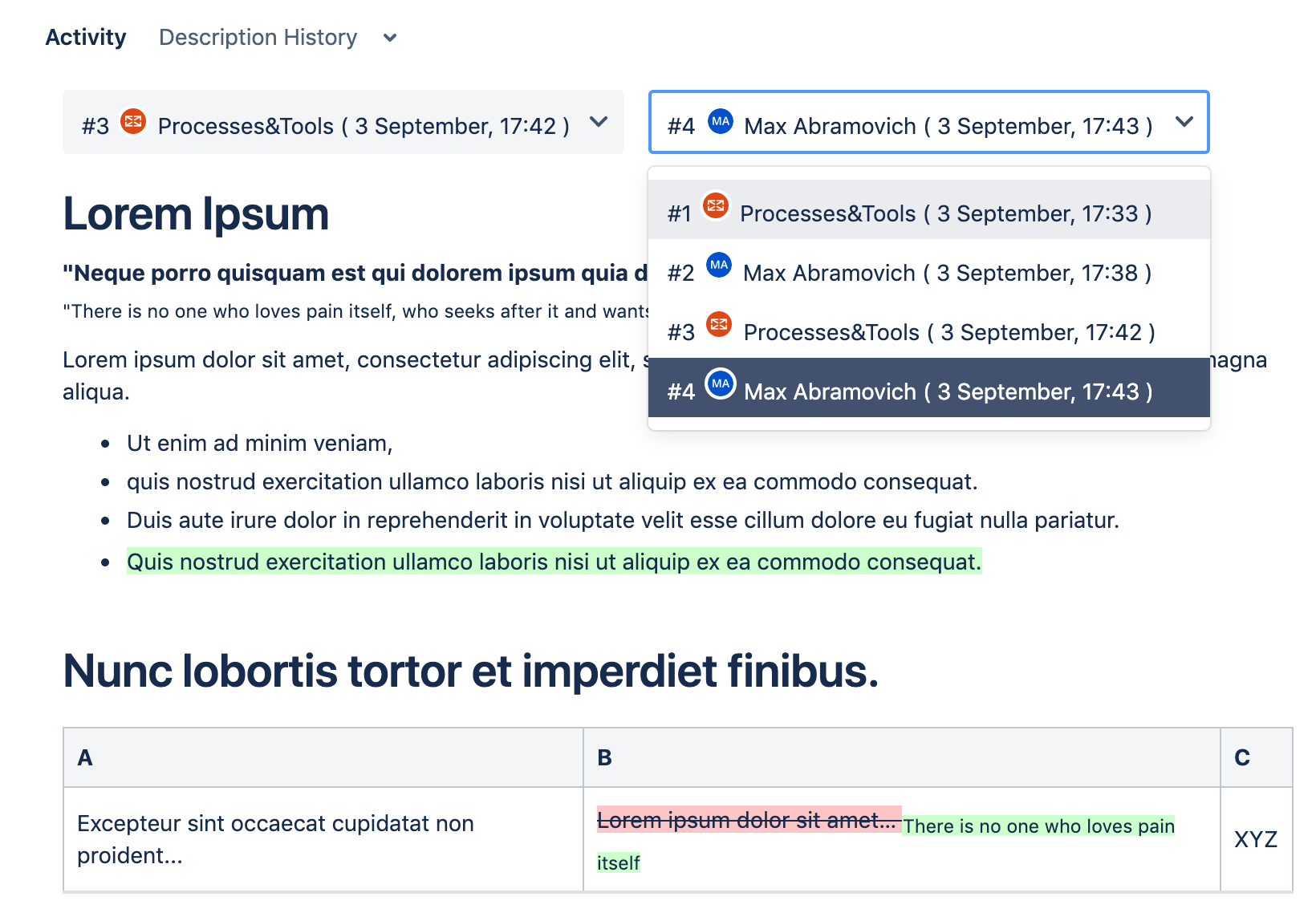
Task: Click the MA avatar on the highlighted #4 list entry
Action: (721, 383)
